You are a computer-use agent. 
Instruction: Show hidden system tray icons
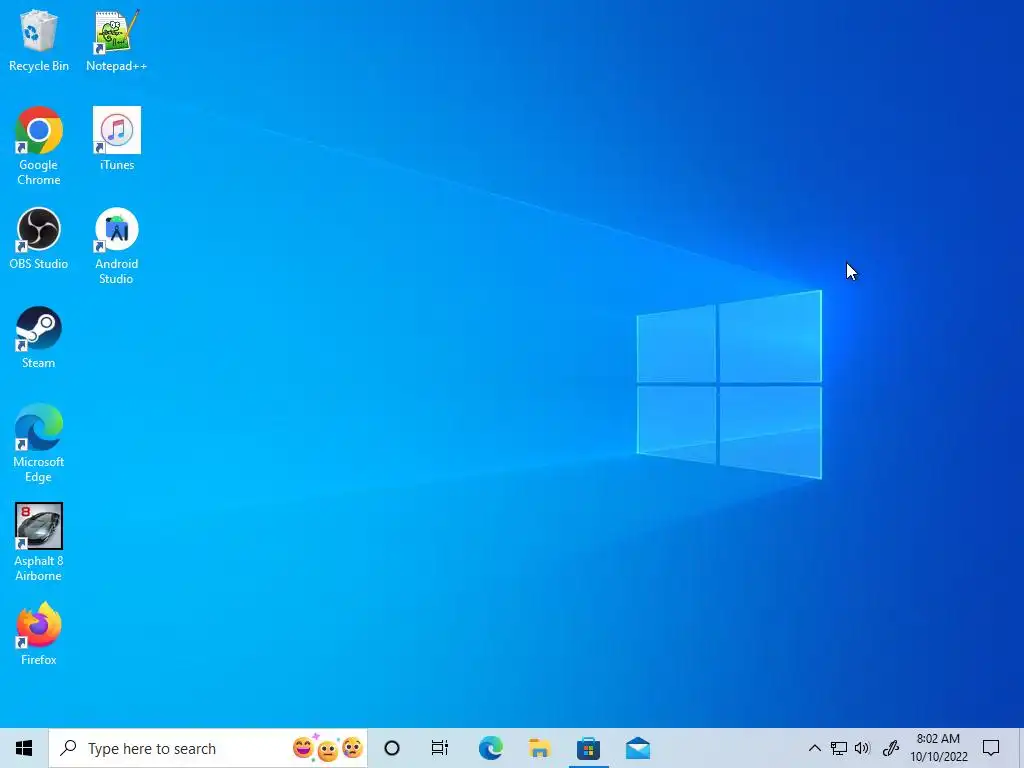click(x=814, y=748)
